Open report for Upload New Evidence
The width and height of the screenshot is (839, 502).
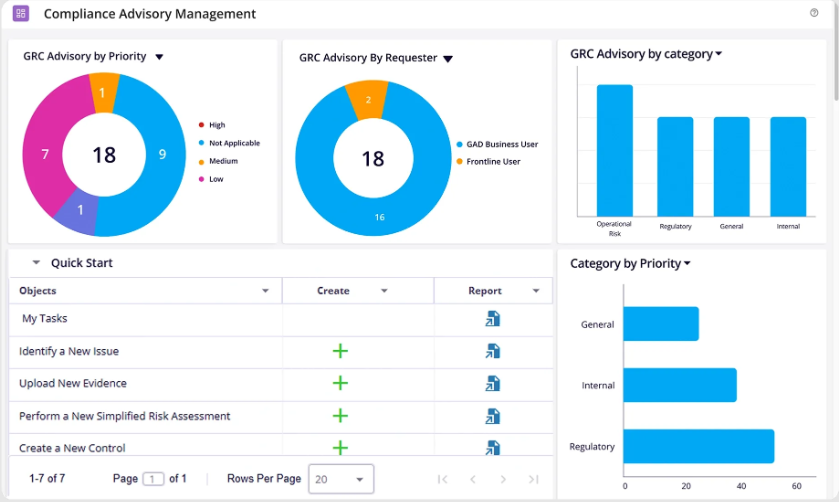point(493,383)
